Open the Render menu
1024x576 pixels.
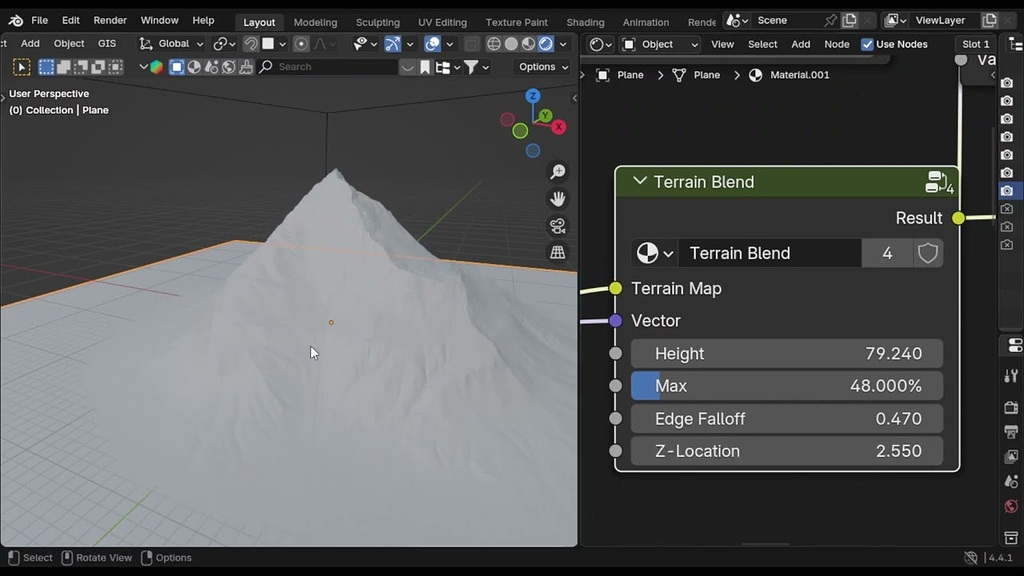110,20
